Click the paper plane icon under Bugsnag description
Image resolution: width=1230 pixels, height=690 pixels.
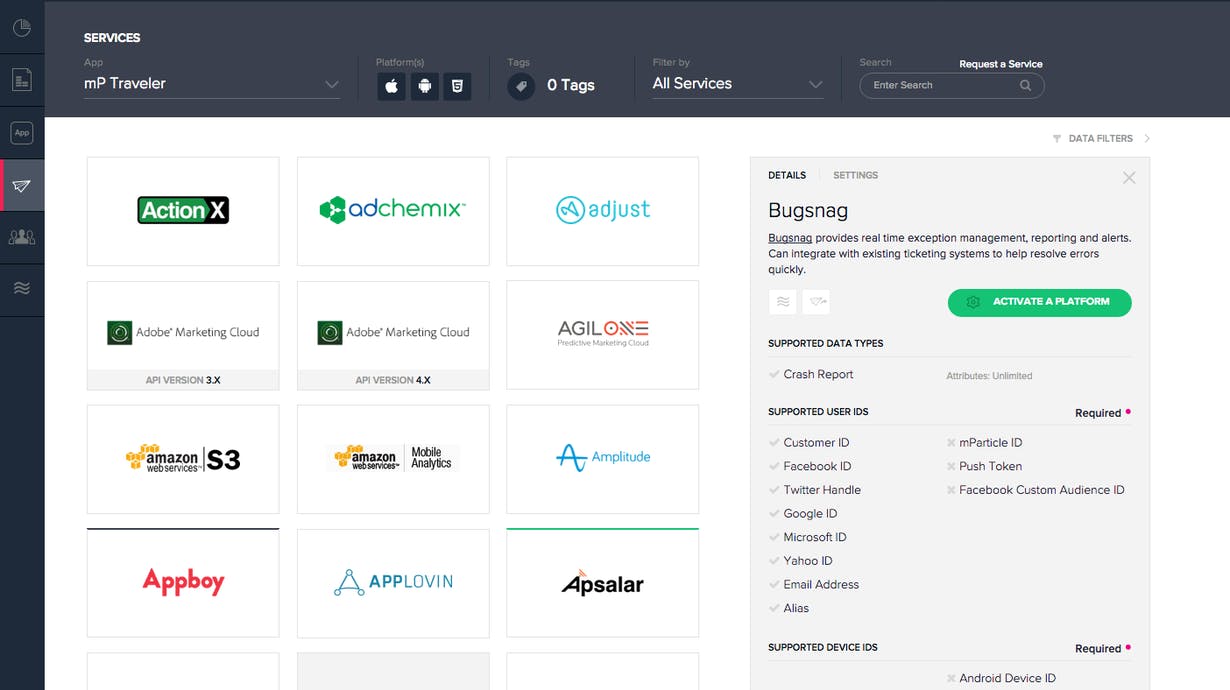tap(816, 302)
